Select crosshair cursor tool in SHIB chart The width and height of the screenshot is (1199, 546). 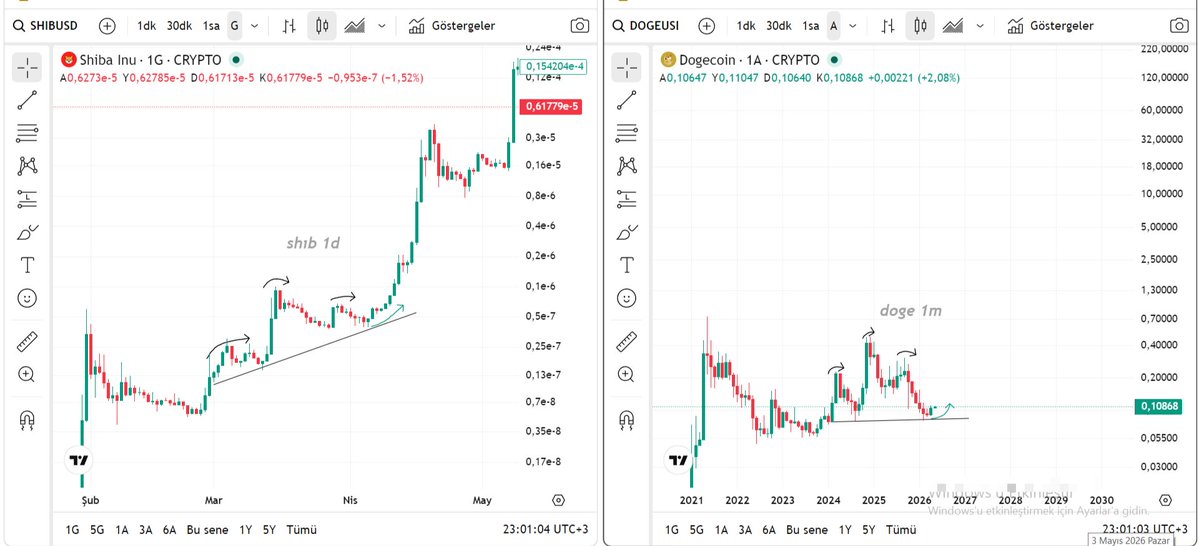pyautogui.click(x=28, y=68)
